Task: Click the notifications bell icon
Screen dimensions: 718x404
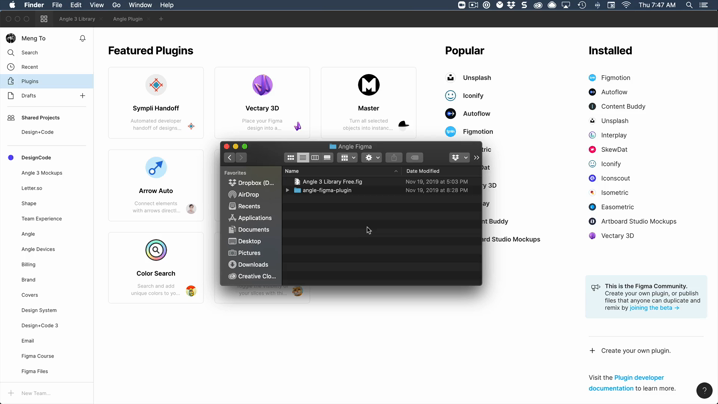Action: tap(82, 38)
